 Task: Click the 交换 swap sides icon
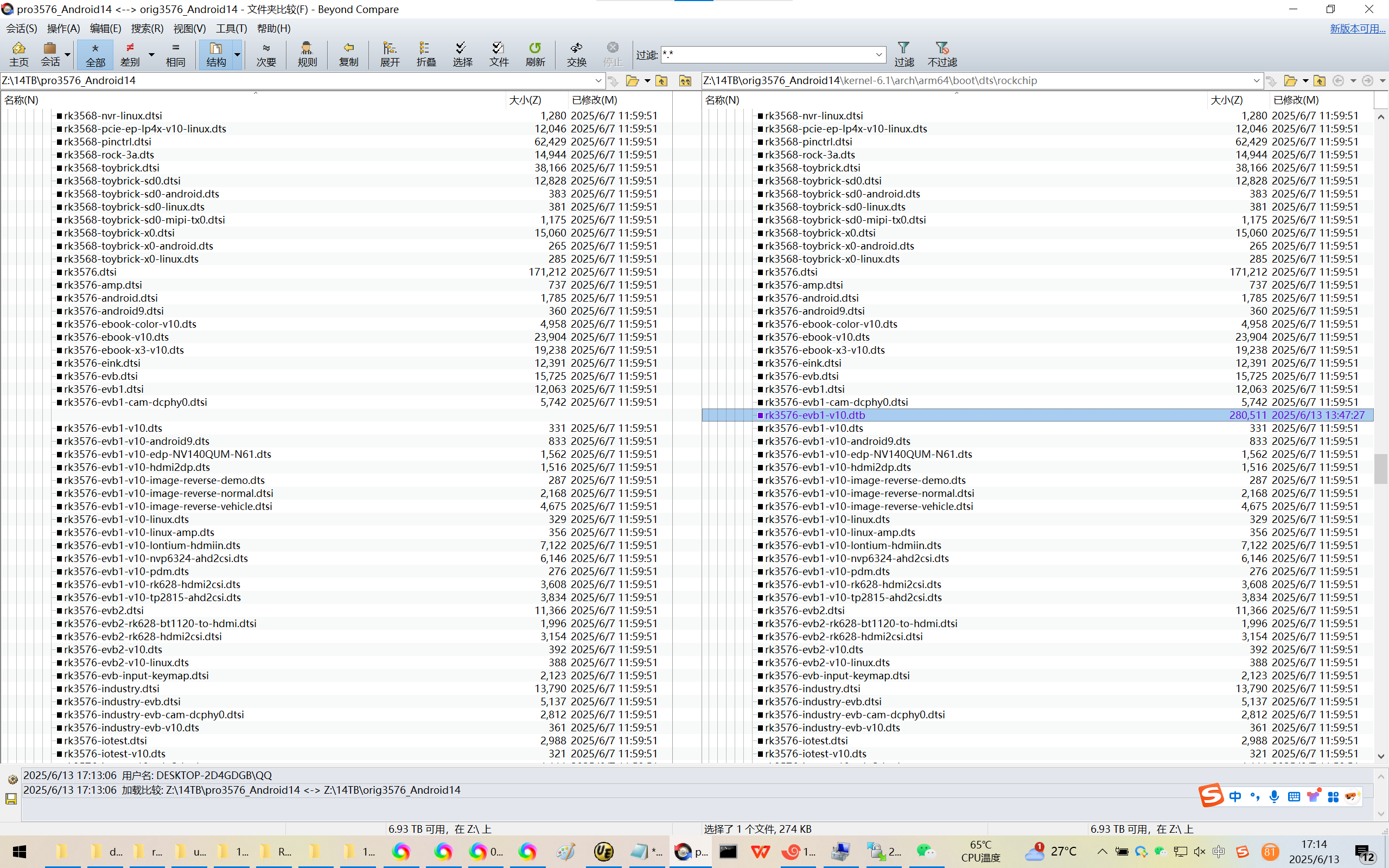coord(576,54)
